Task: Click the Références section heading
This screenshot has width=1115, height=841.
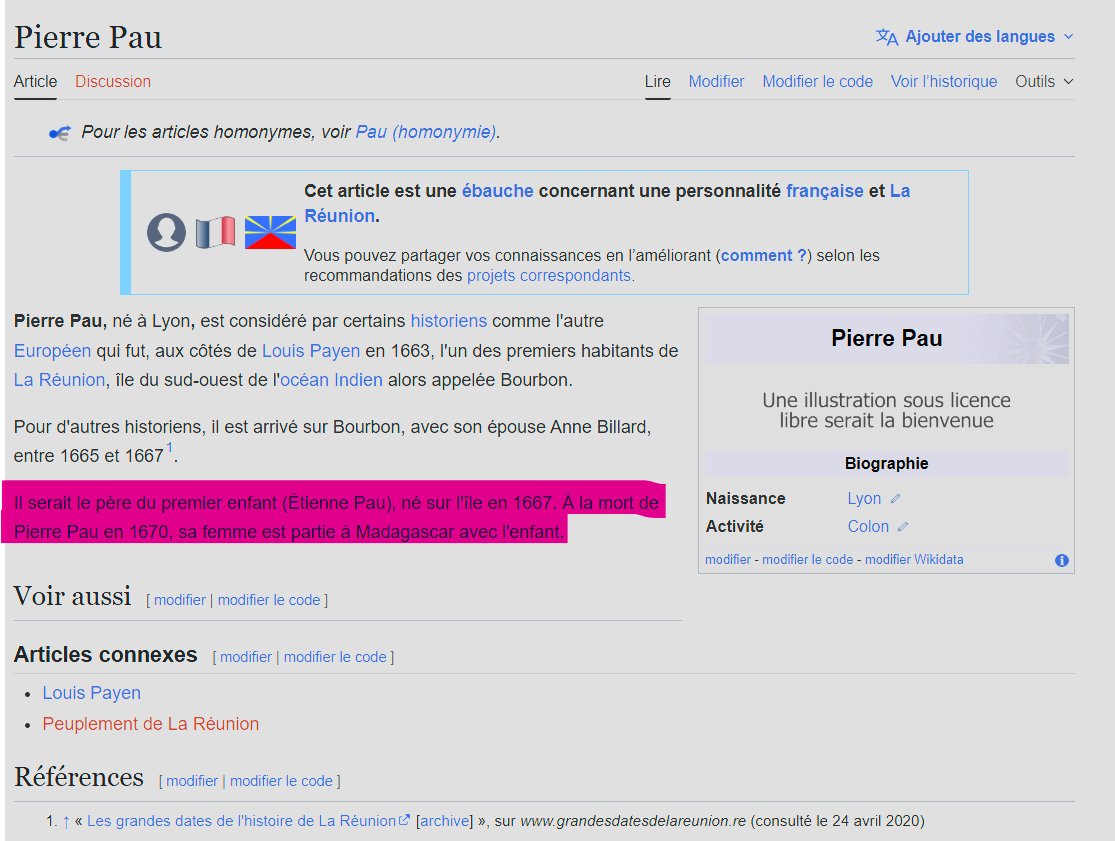Action: 79,778
